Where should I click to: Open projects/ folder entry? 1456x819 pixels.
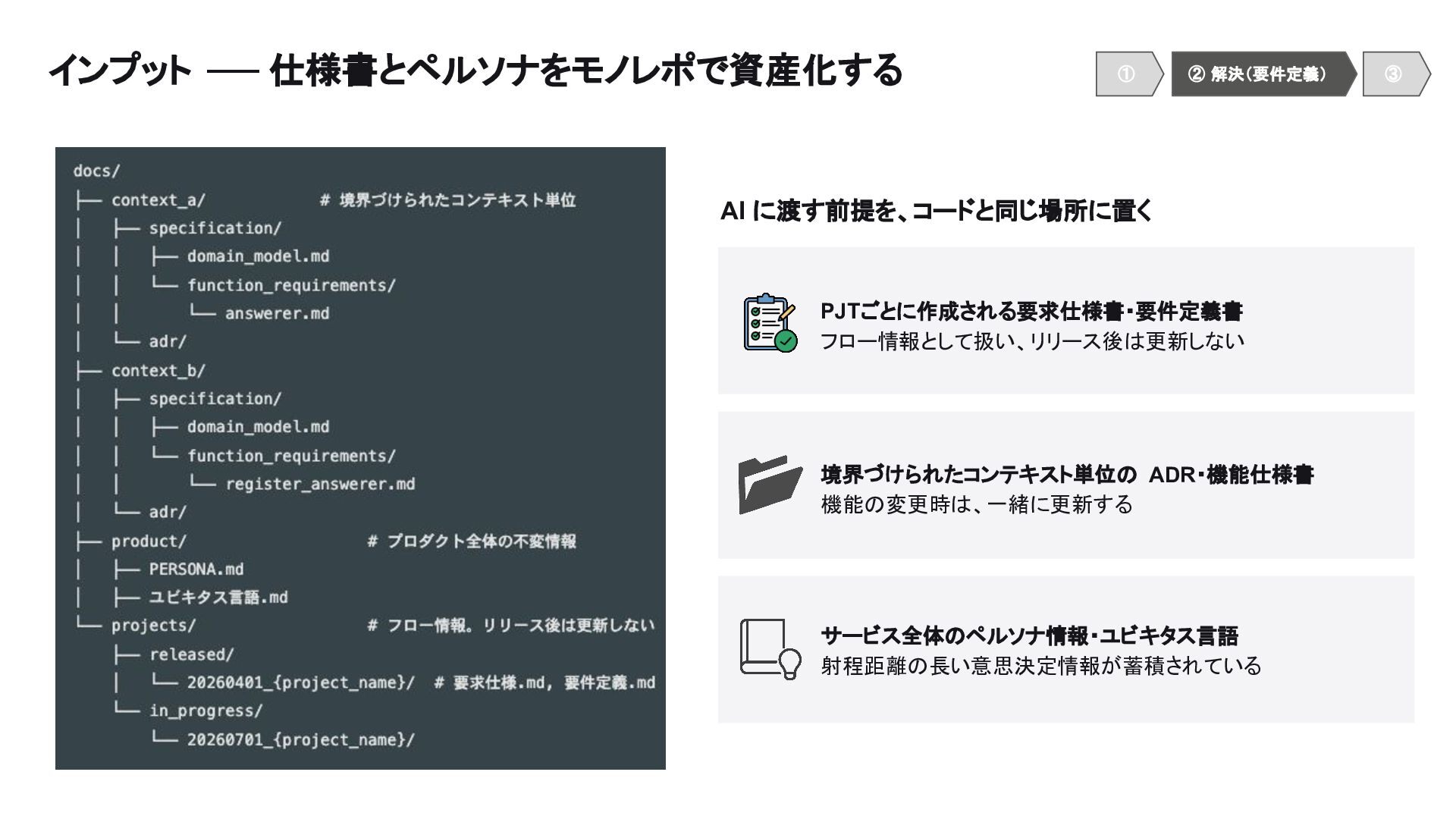point(153,626)
